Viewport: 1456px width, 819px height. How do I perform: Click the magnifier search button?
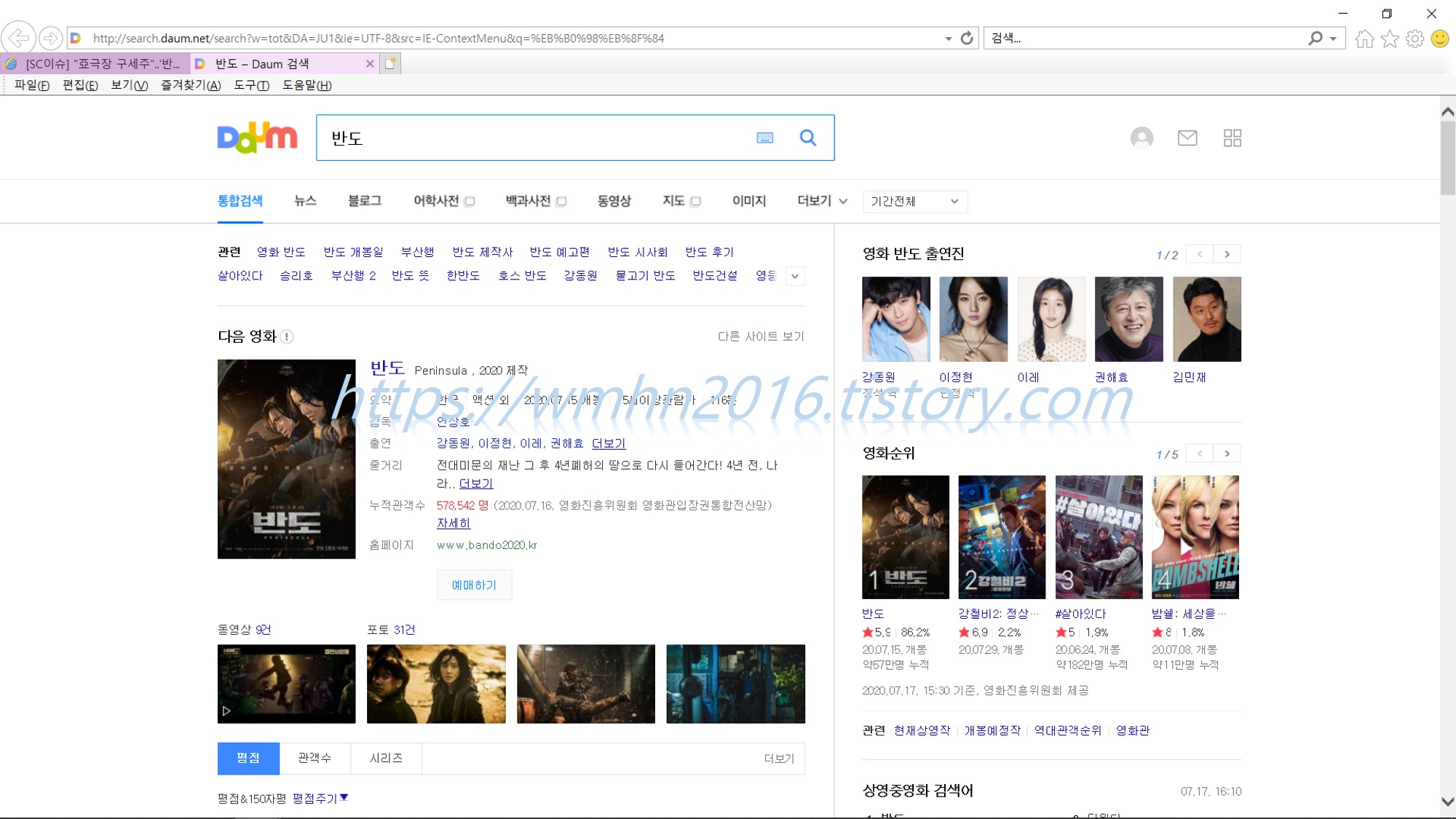click(808, 138)
